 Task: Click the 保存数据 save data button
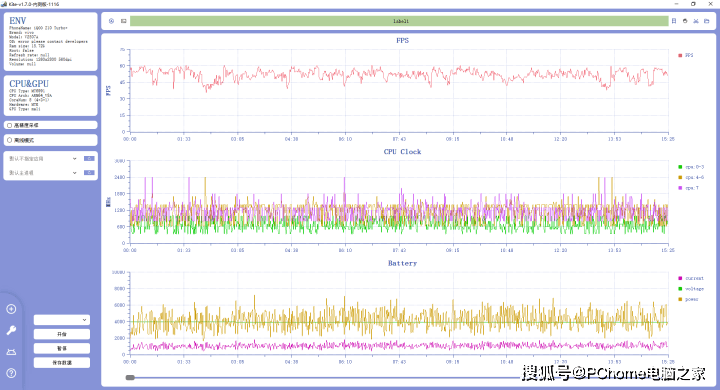(x=62, y=362)
